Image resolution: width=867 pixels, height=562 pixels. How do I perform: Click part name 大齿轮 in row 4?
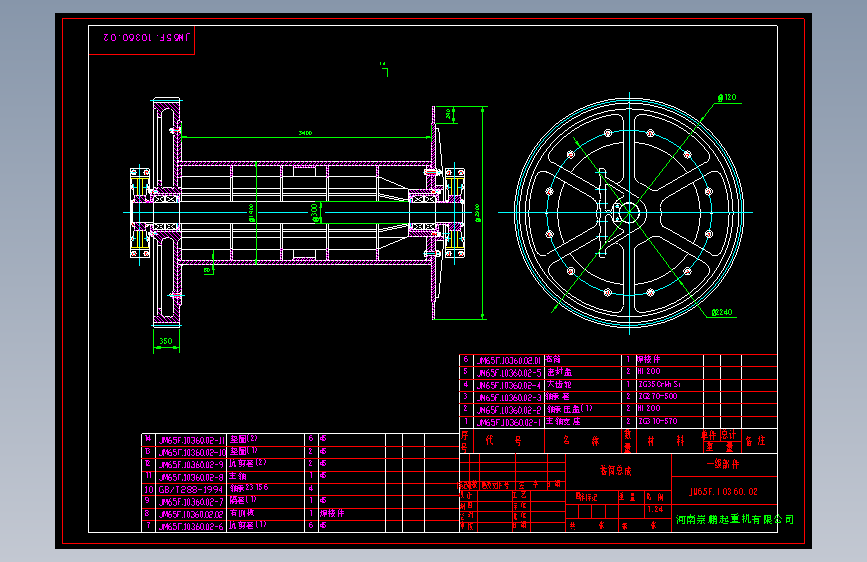pyautogui.click(x=559, y=384)
